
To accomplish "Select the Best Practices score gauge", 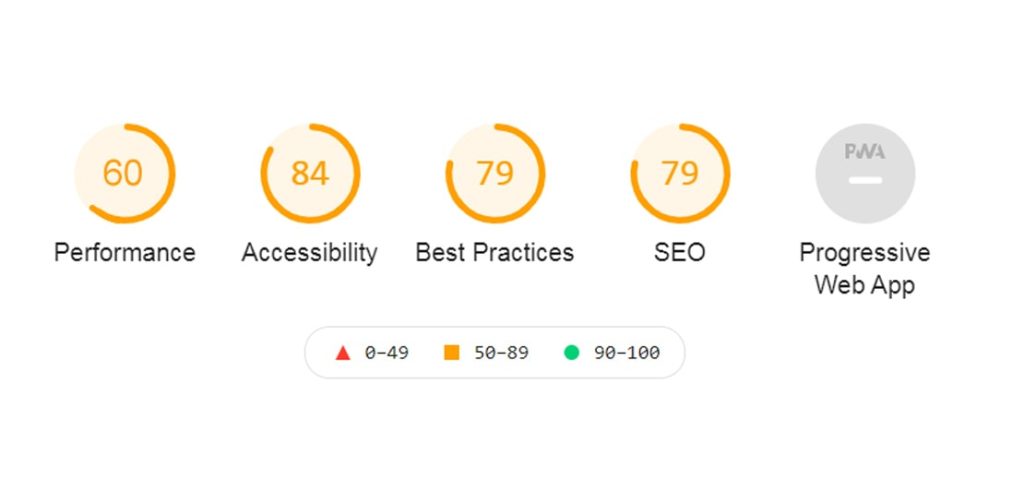I will click(x=495, y=173).
